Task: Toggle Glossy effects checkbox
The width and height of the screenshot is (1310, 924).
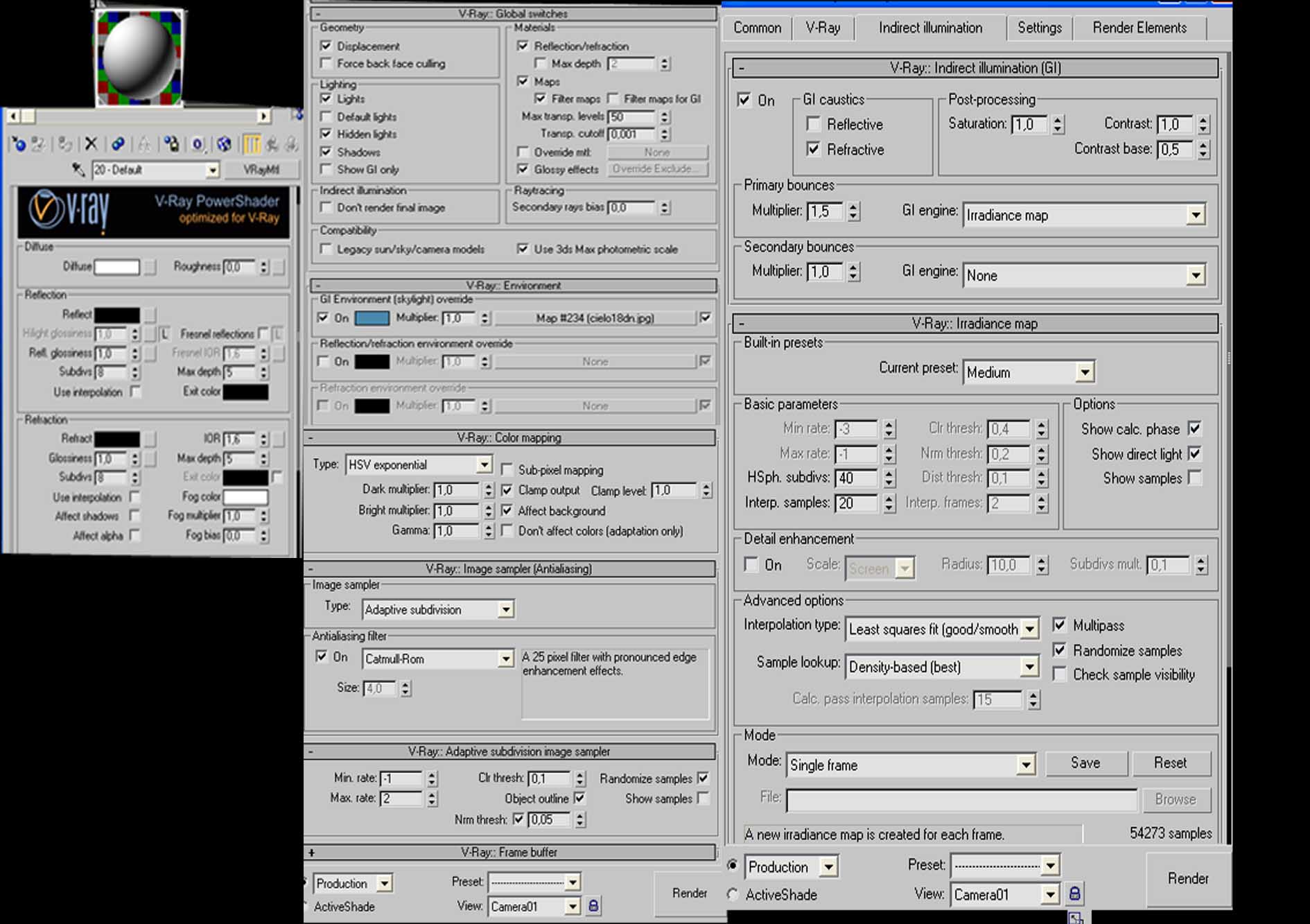Action: click(523, 169)
